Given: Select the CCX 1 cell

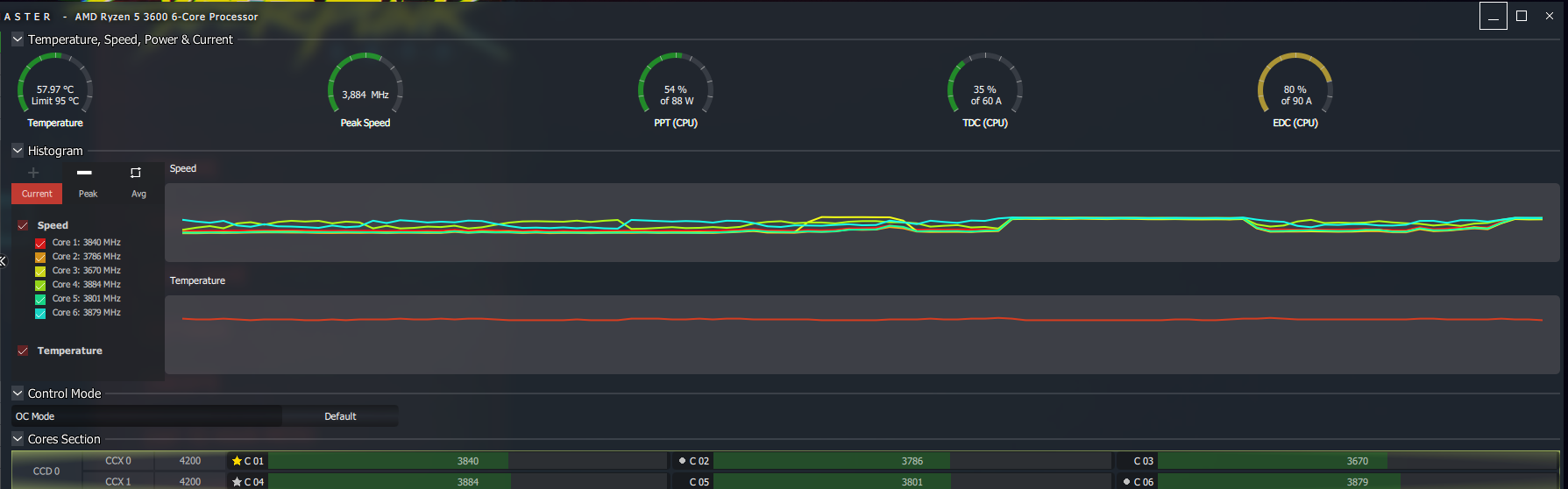Looking at the screenshot, I should point(118,482).
